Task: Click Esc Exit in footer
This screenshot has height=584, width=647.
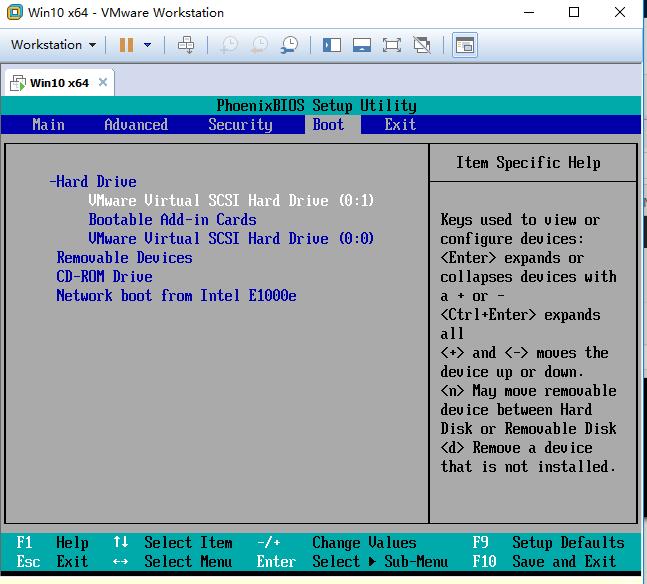Action: click(x=52, y=561)
